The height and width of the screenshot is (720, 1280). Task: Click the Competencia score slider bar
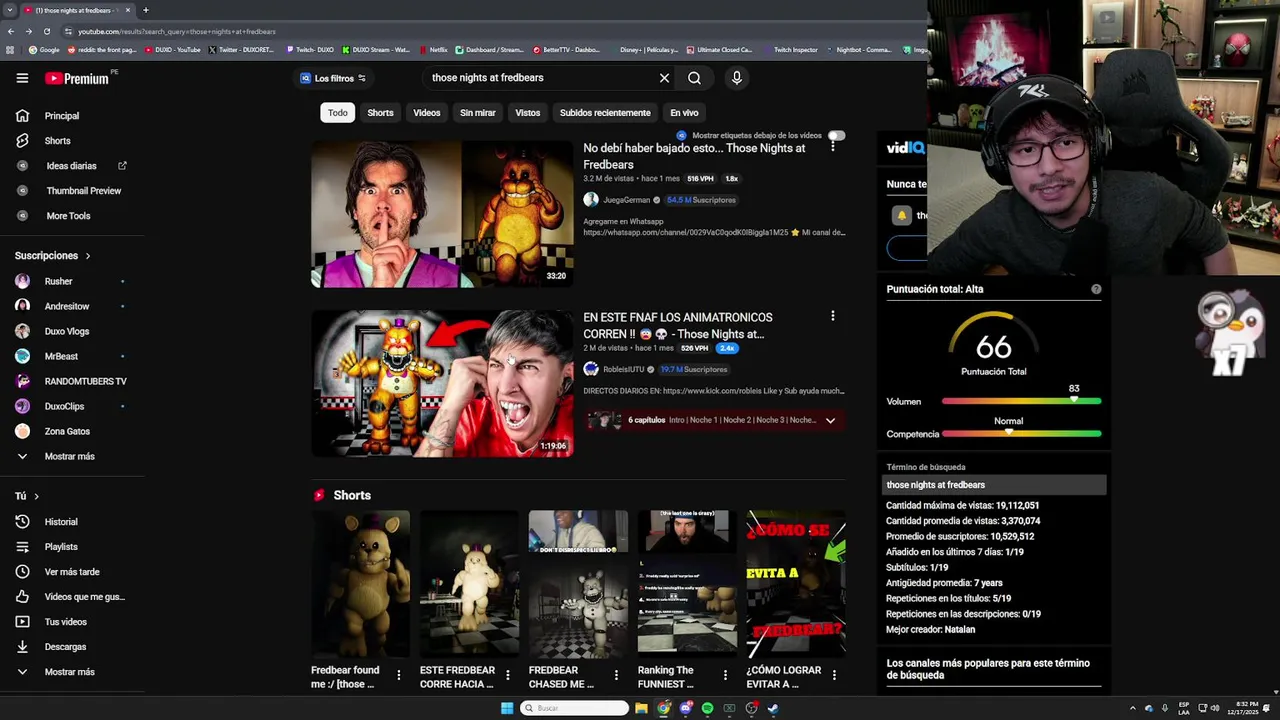[x=1021, y=434]
